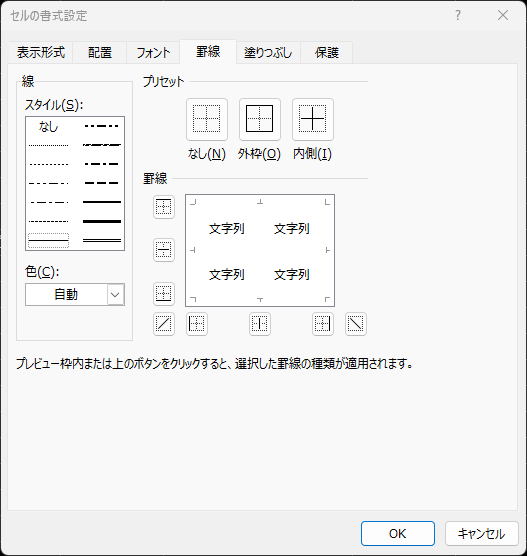This screenshot has width=527, height=556.
Task: Select the thin dash-dot line style
Action: point(48,202)
